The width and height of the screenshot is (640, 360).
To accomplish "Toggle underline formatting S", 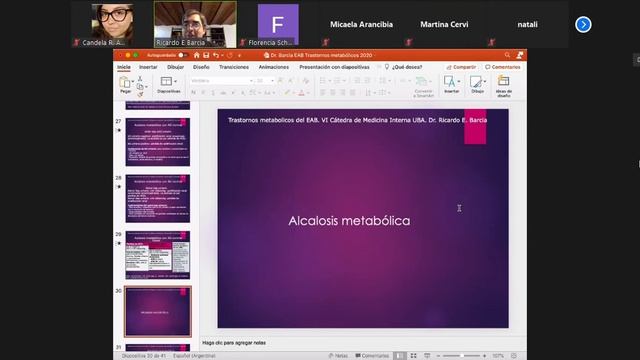I will click(213, 93).
